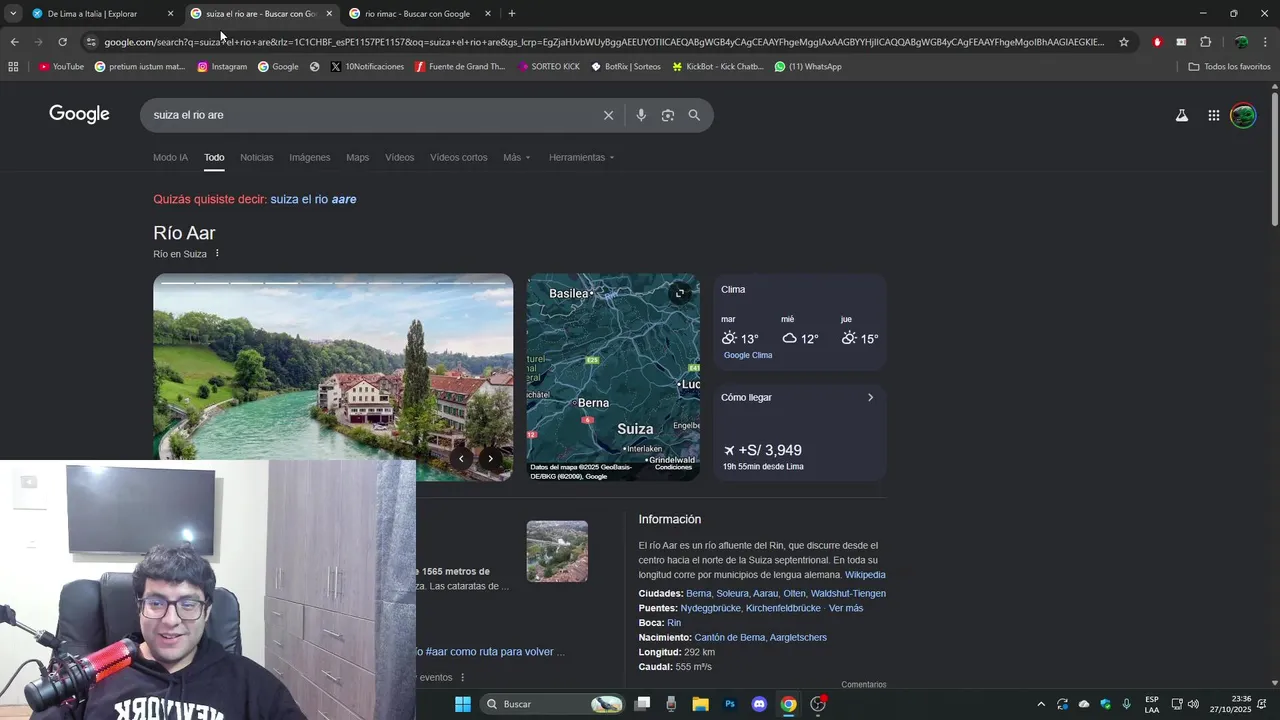Open the Google Clima link

[x=748, y=355]
